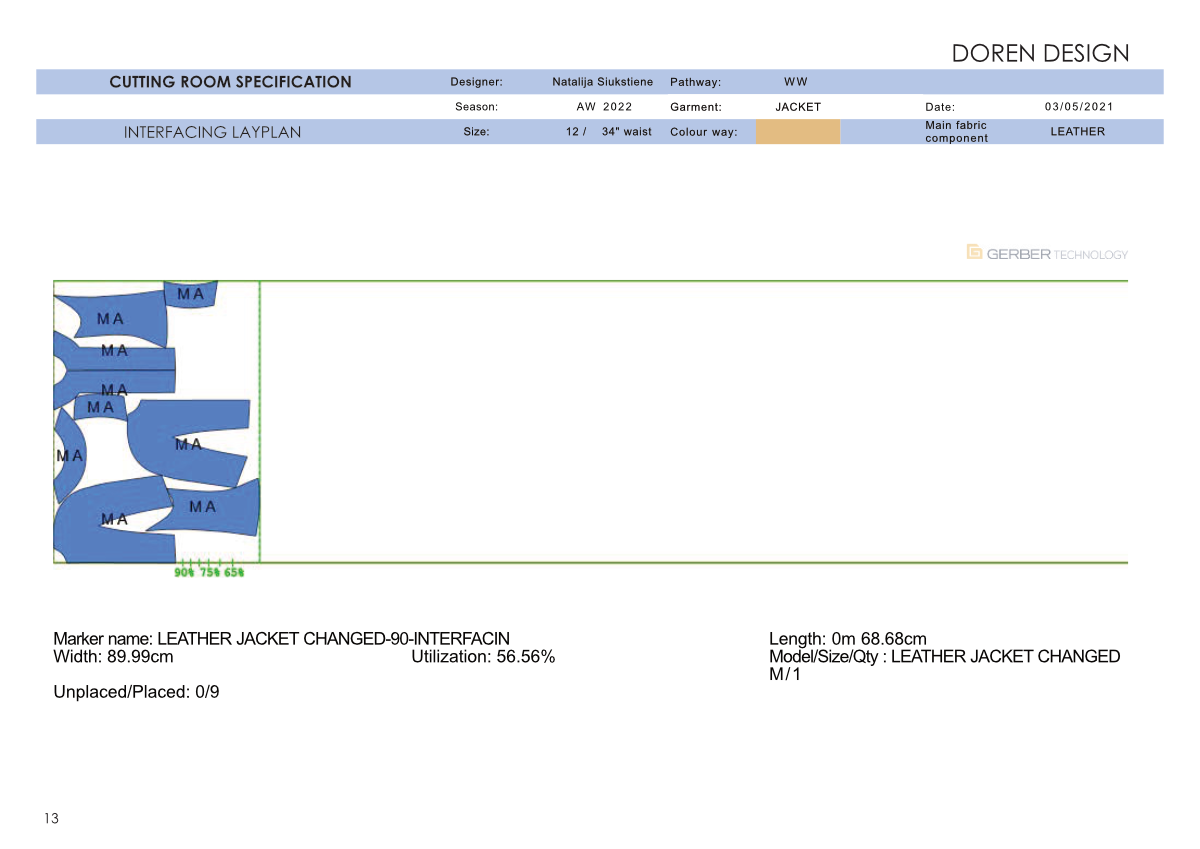Click the DOREN DESIGN heading
The width and height of the screenshot is (1200, 849).
pos(1040,53)
